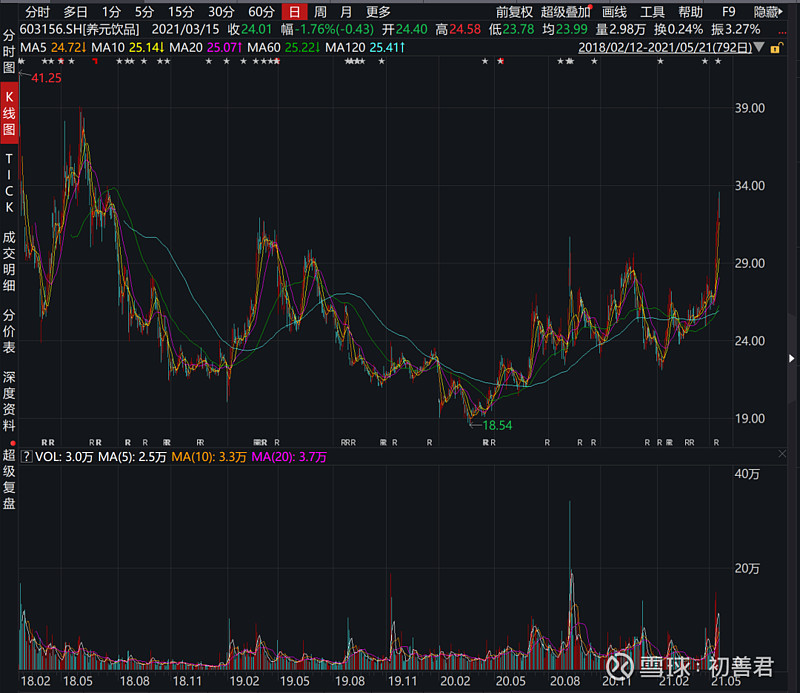800x693 pixels.
Task: Select the 1分 period tab
Action: coord(111,12)
